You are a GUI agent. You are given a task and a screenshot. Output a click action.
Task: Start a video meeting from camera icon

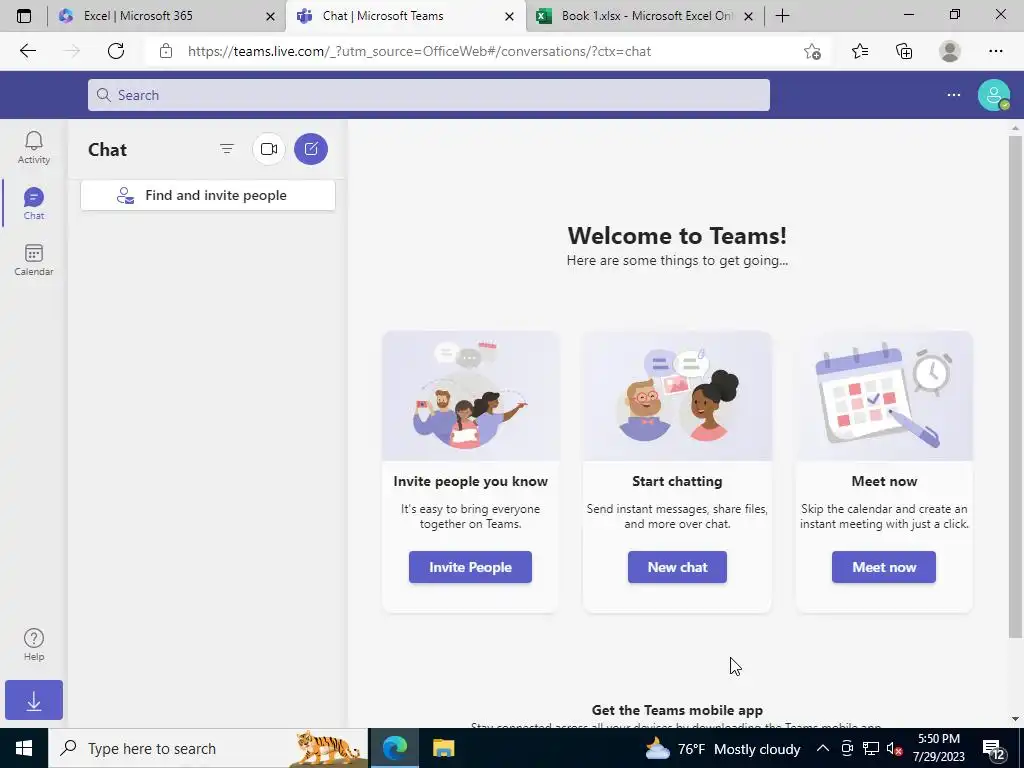pyautogui.click(x=269, y=149)
